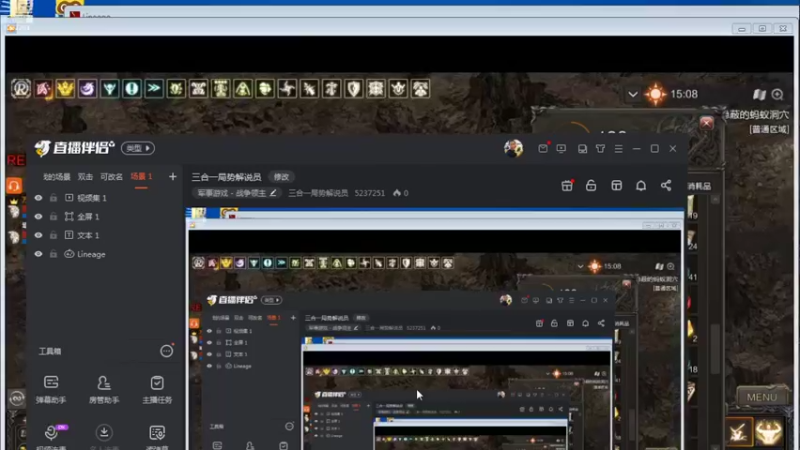
Task: Expand the 类型 dropdown next to the 直播伴侣 logo
Action: coord(138,148)
